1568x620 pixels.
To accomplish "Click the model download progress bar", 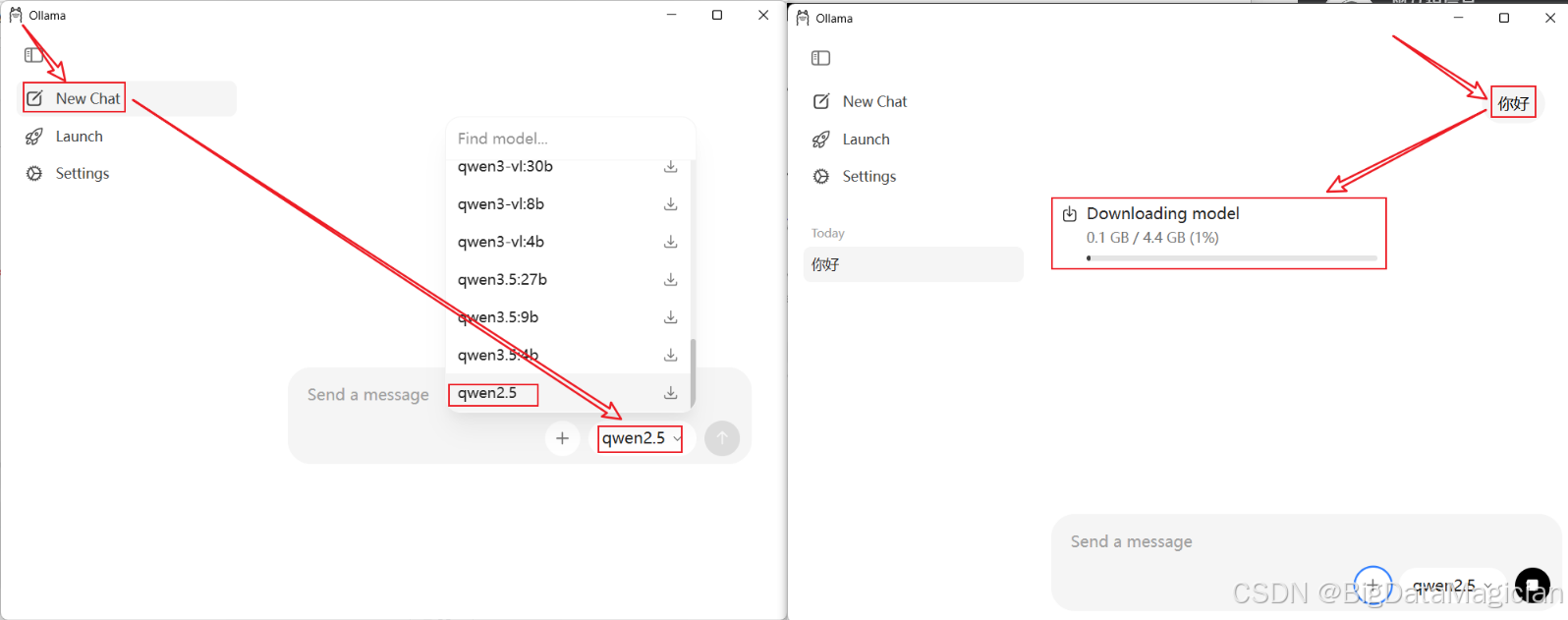I will point(1232,257).
